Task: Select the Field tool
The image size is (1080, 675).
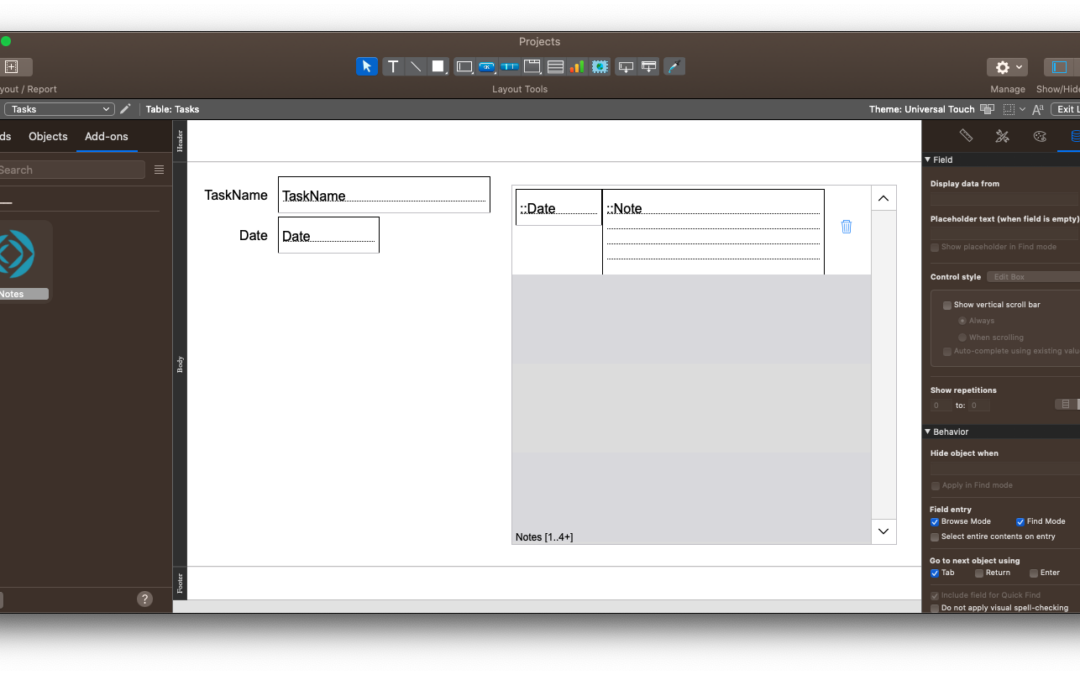Action: click(x=625, y=67)
